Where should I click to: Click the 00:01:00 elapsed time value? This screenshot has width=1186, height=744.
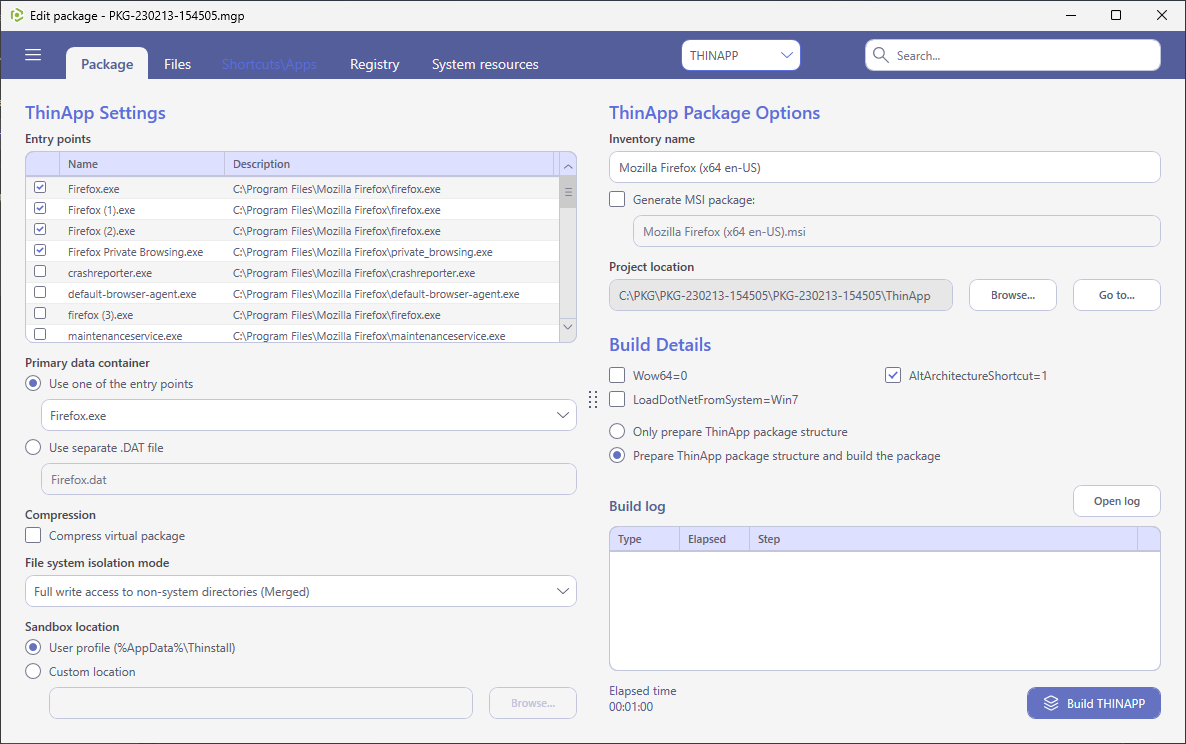(631, 707)
